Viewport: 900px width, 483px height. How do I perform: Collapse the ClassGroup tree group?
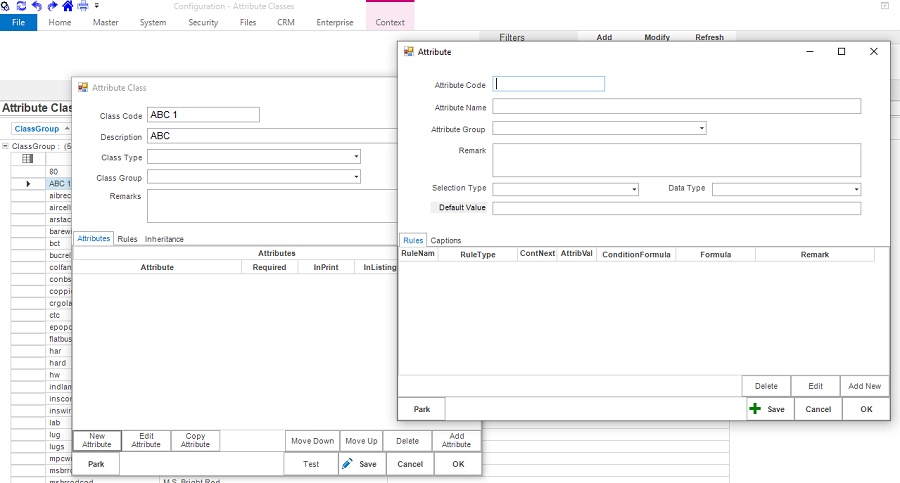pyautogui.click(x=6, y=146)
